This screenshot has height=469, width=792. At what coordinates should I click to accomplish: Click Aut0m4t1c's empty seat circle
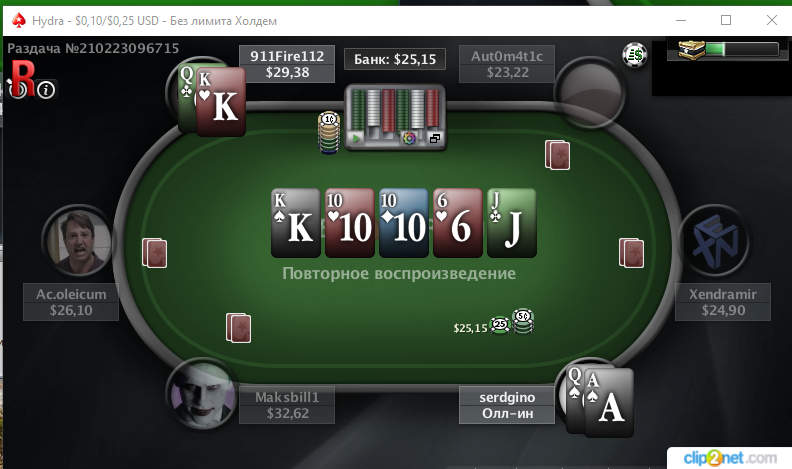589,93
